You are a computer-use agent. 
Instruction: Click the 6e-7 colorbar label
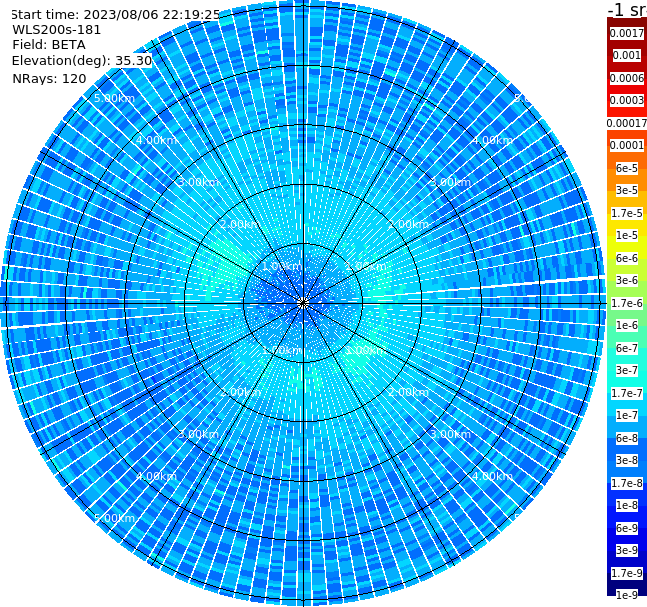[627, 348]
